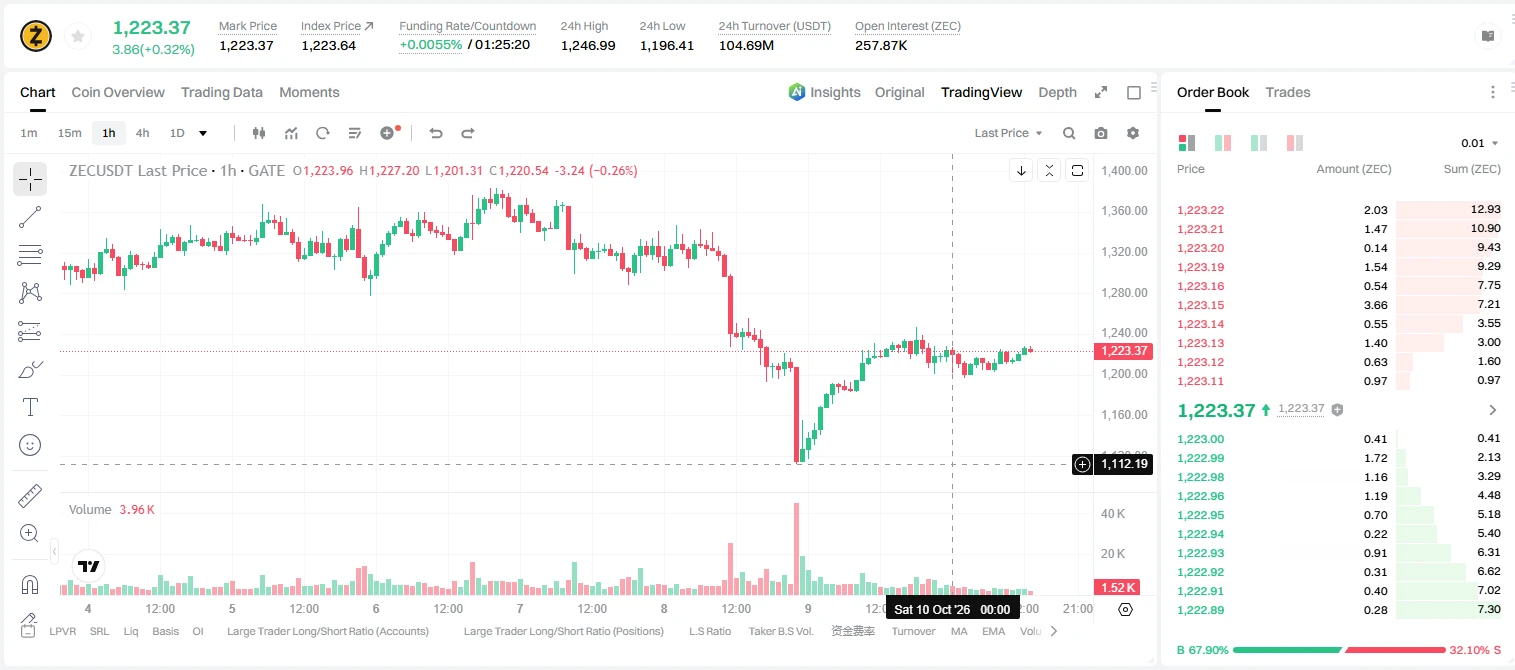Open the Coin Overview tab
This screenshot has height=670, width=1515.
point(118,92)
